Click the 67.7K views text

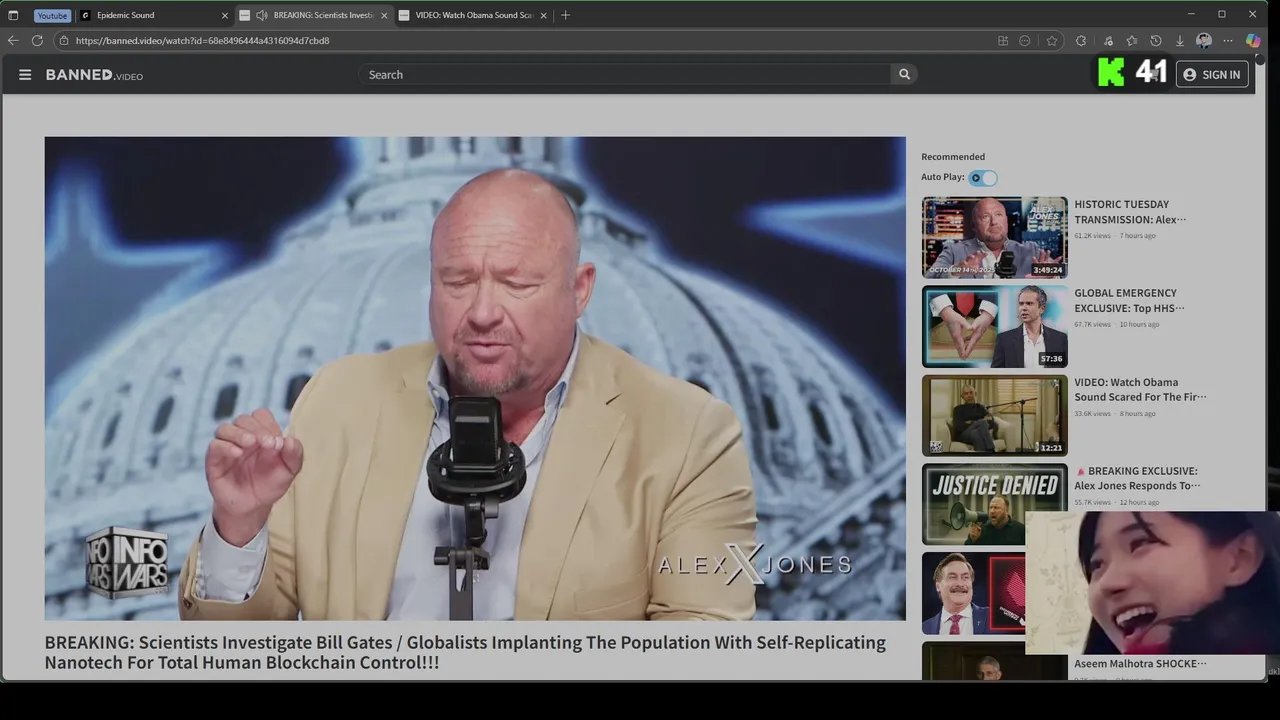point(1092,325)
